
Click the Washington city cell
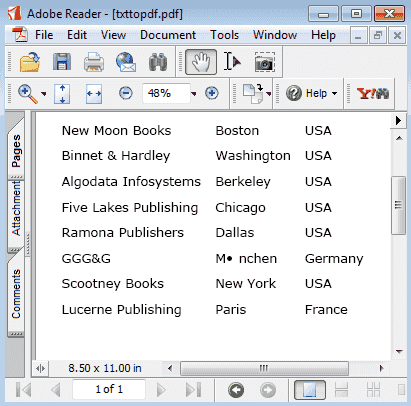point(253,156)
